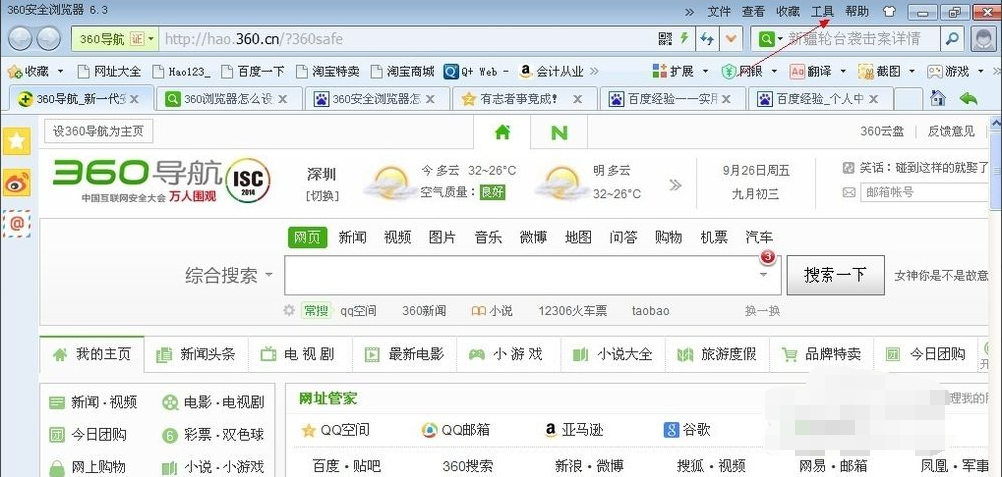
Task: Click the 切换 city link
Action: 322,196
